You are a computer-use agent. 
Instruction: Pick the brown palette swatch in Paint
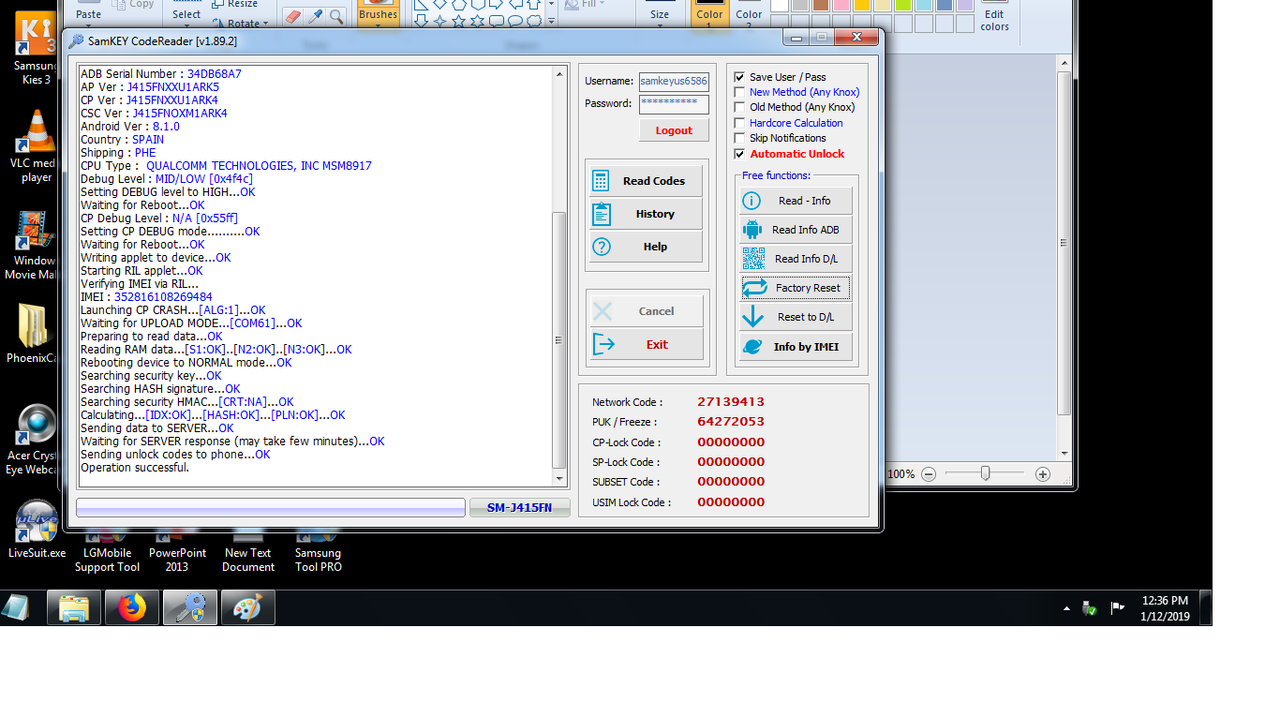(x=820, y=5)
